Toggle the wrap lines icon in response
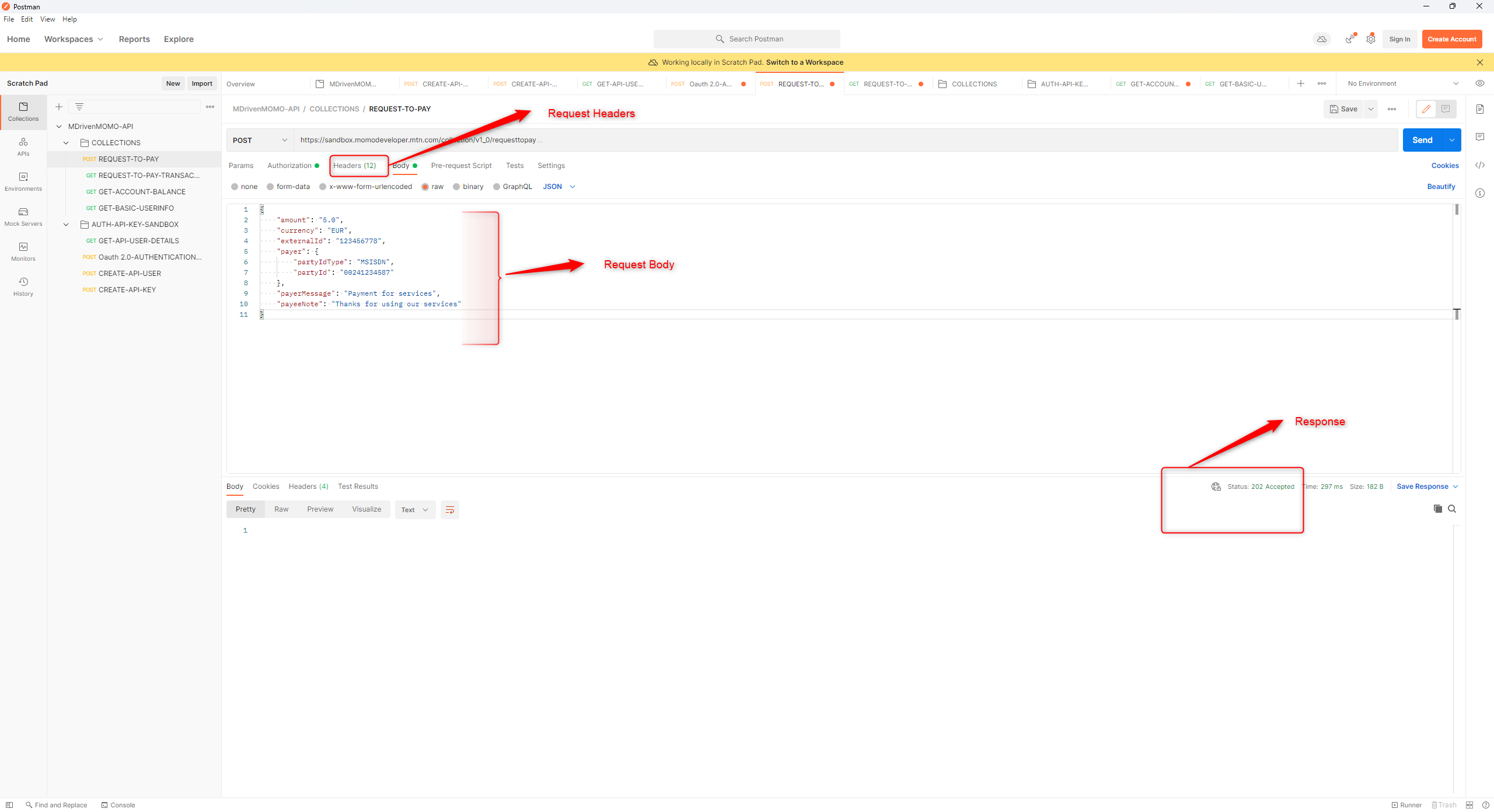The height and width of the screenshot is (812, 1494). point(449,510)
